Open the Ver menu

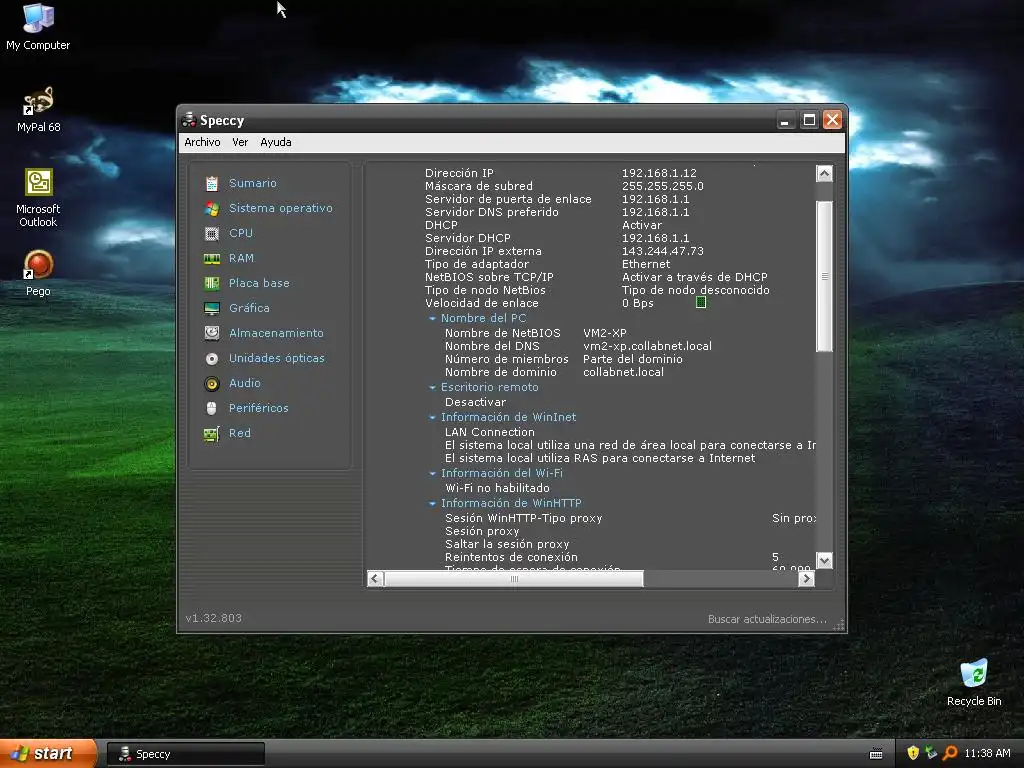pos(240,142)
